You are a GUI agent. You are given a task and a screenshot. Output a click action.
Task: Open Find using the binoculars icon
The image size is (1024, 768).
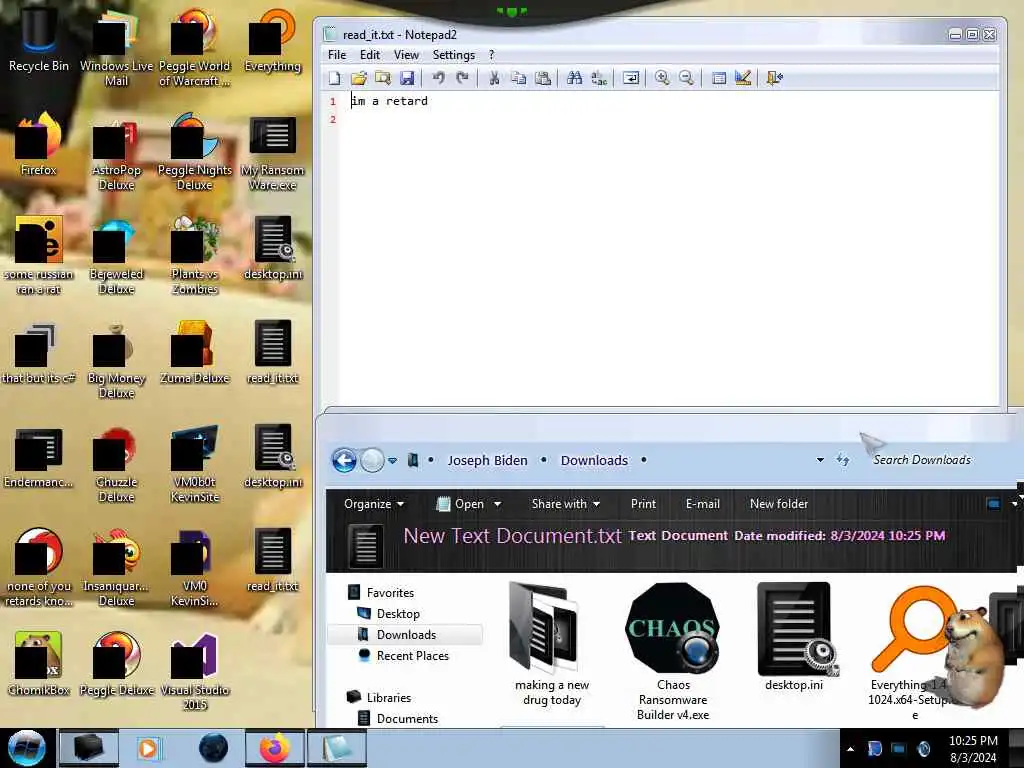pos(575,78)
